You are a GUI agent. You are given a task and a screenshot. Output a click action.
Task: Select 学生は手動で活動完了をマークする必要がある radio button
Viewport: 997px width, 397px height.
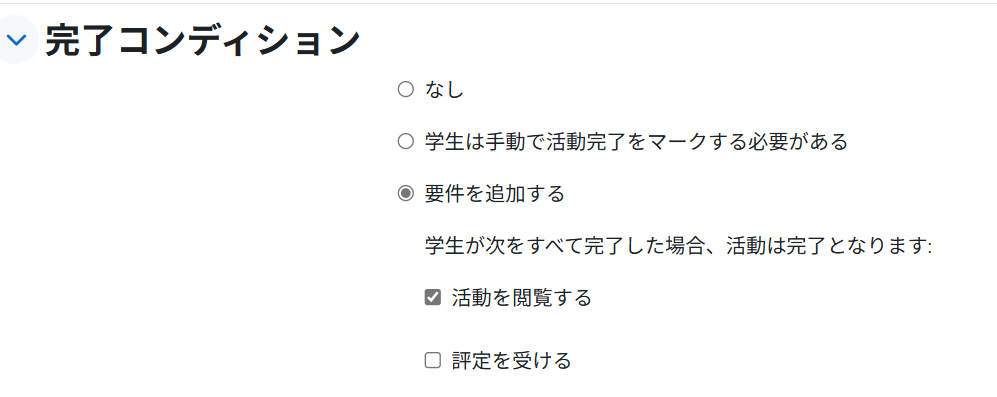(x=405, y=141)
